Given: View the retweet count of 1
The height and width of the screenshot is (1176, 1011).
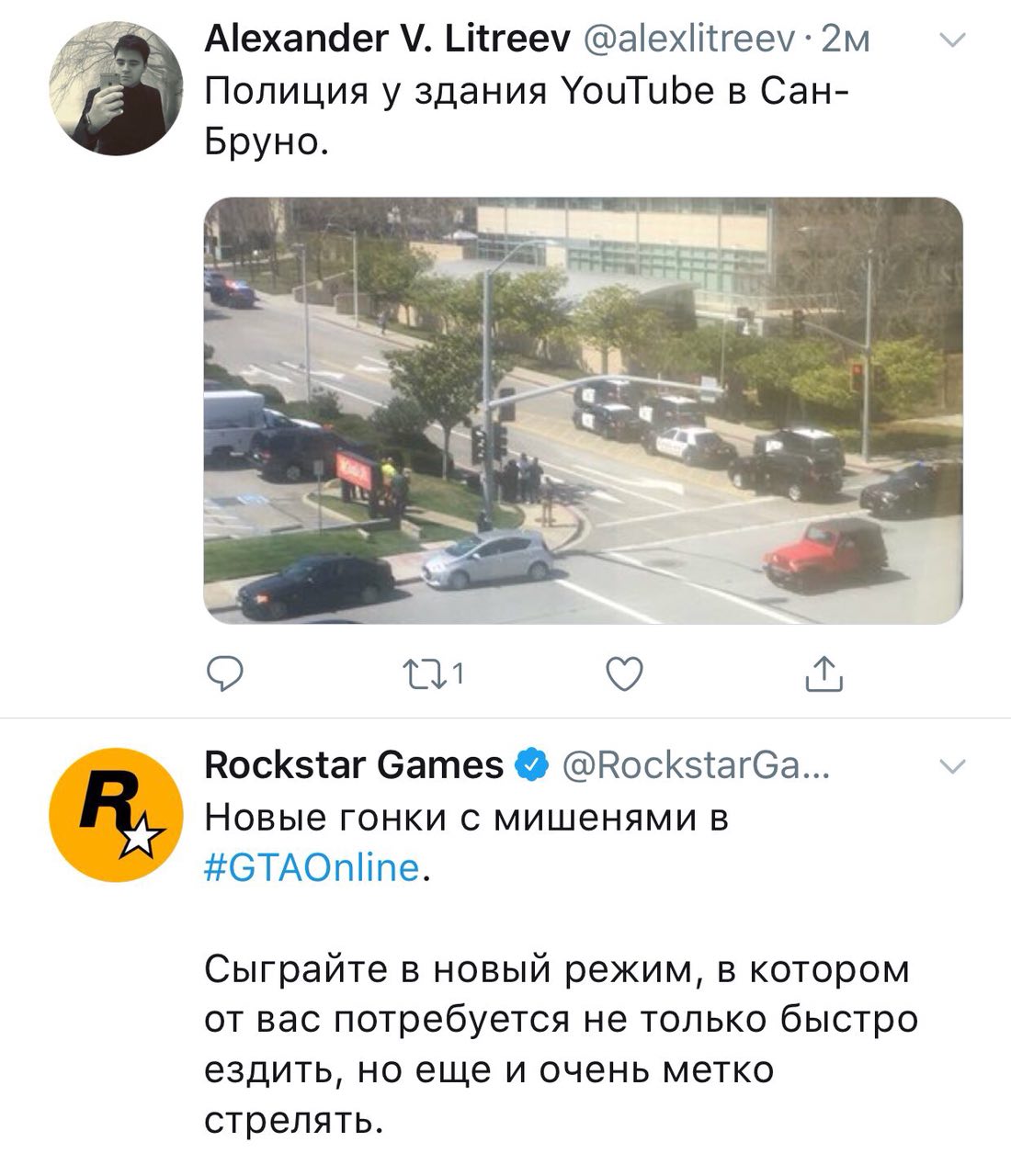Looking at the screenshot, I should point(459,676).
